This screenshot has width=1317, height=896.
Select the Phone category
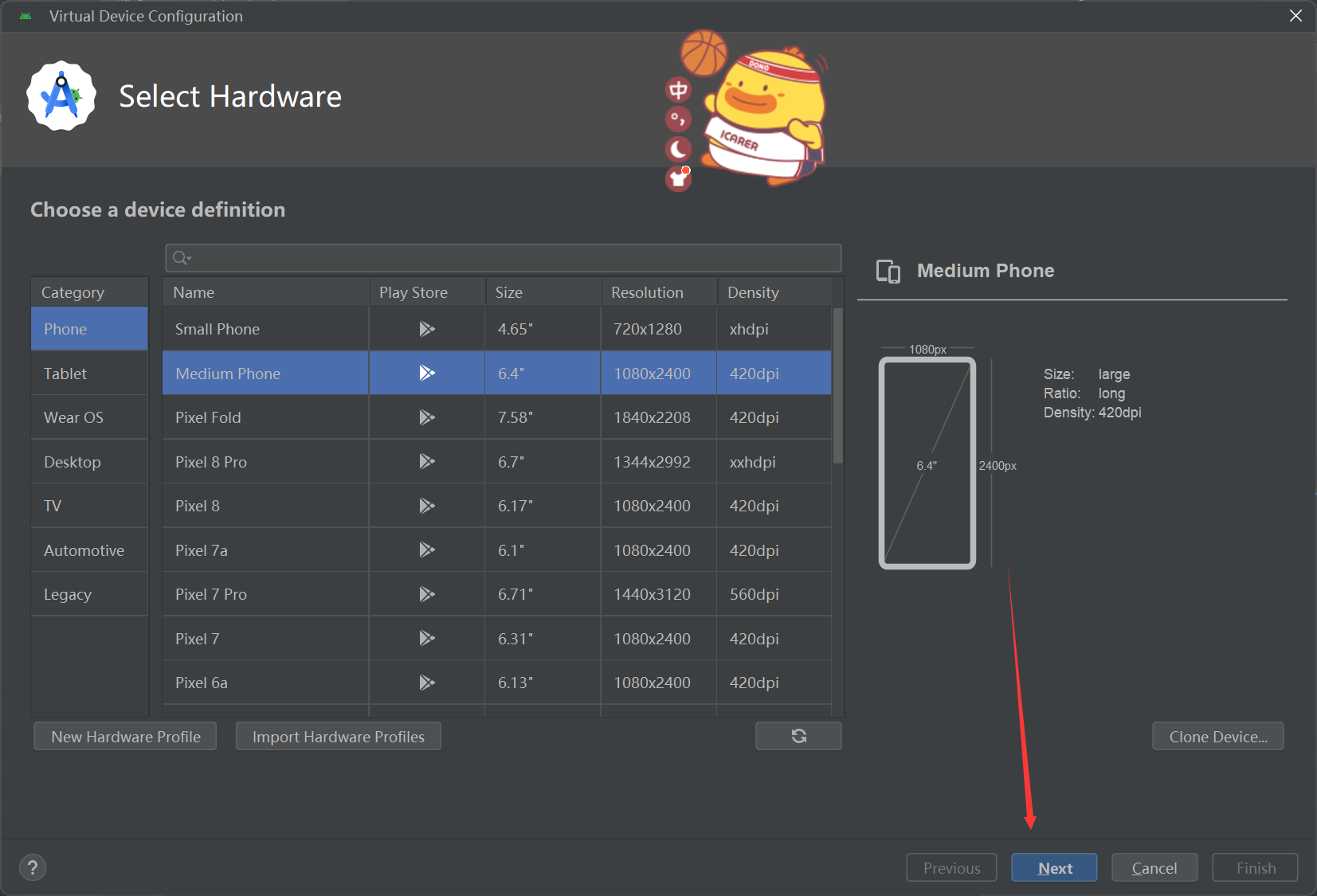(89, 329)
